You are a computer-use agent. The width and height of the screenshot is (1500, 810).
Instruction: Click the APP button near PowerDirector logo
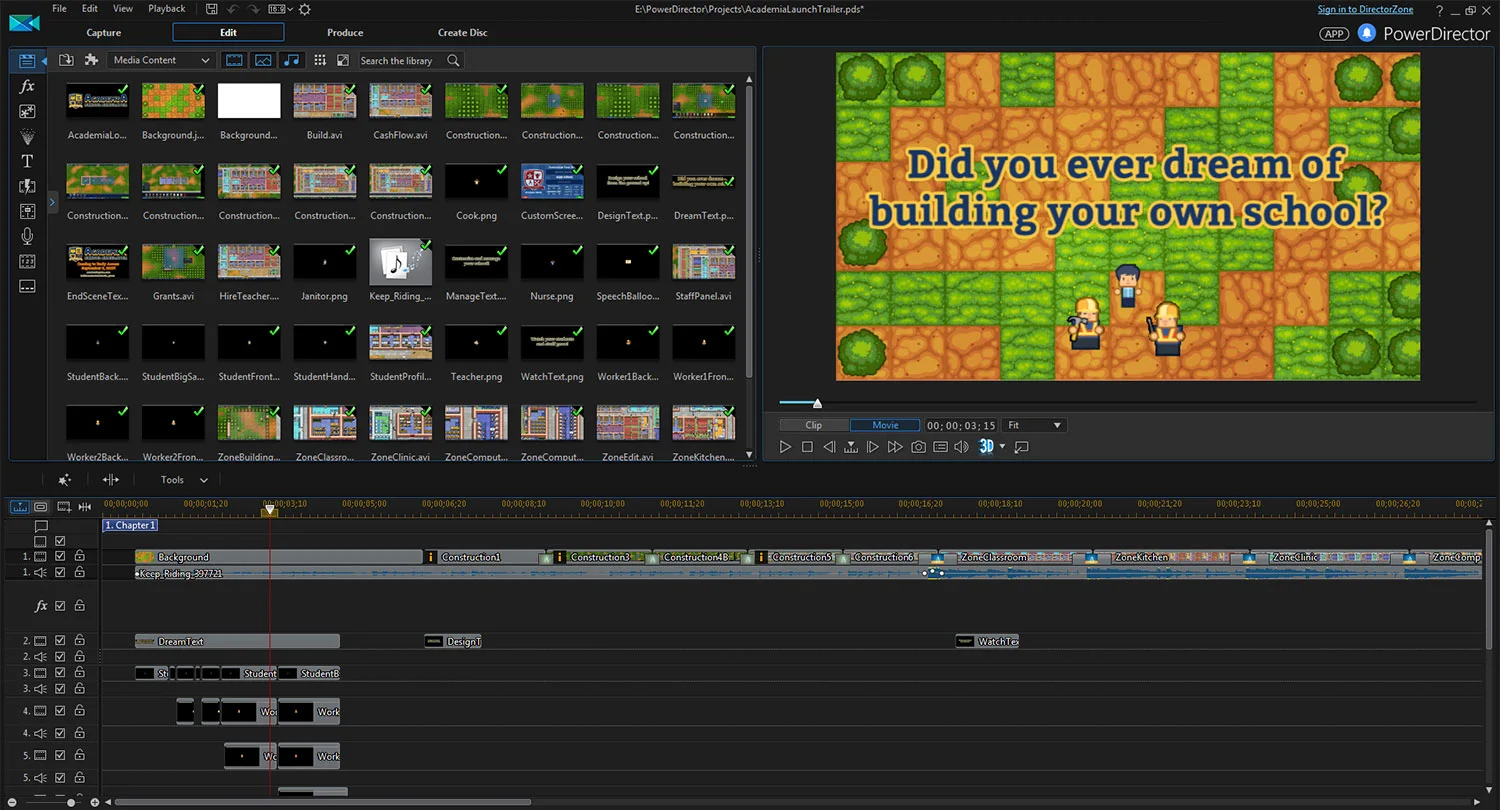(1334, 33)
